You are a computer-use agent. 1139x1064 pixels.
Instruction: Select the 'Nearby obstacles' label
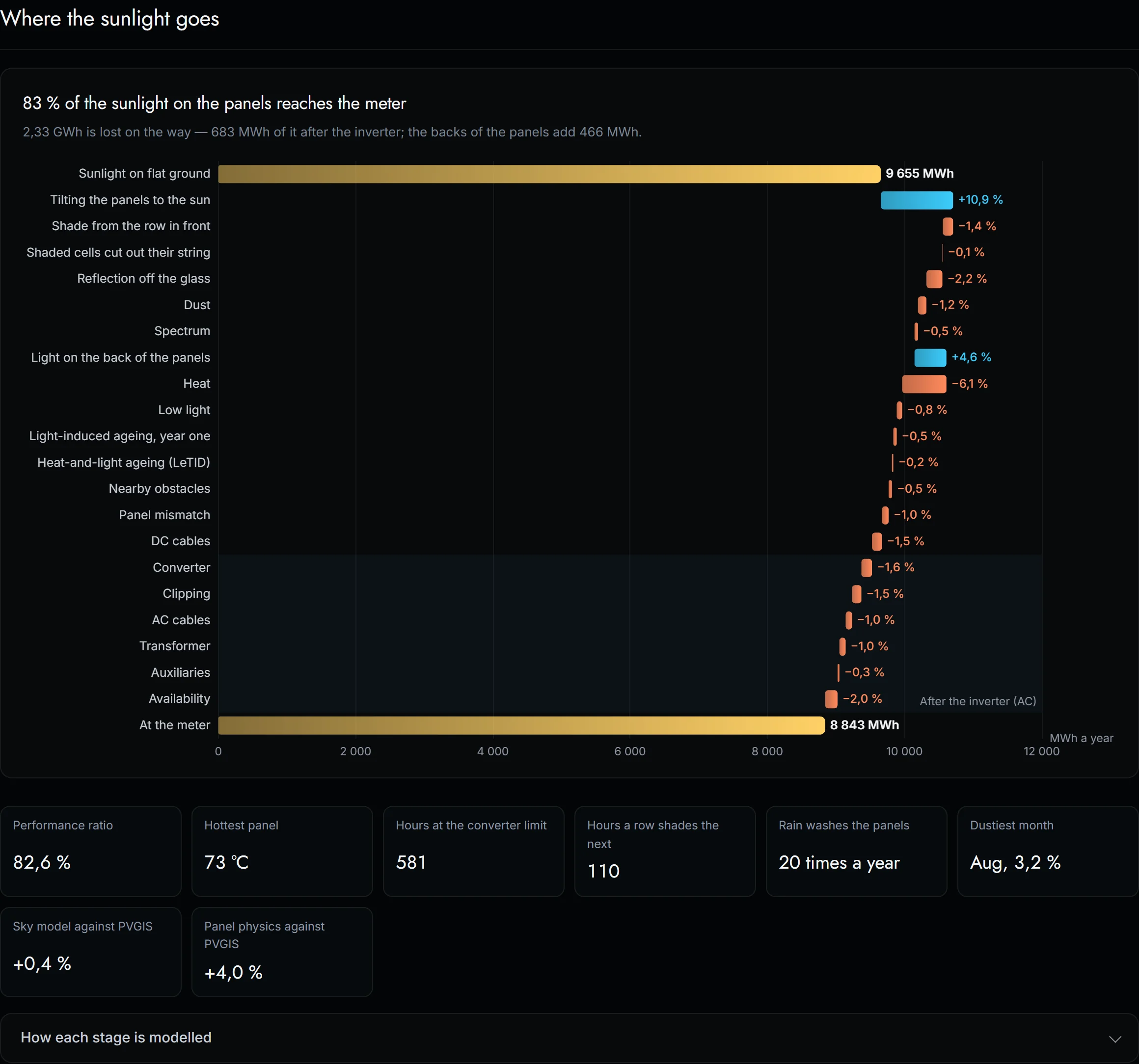(x=159, y=488)
